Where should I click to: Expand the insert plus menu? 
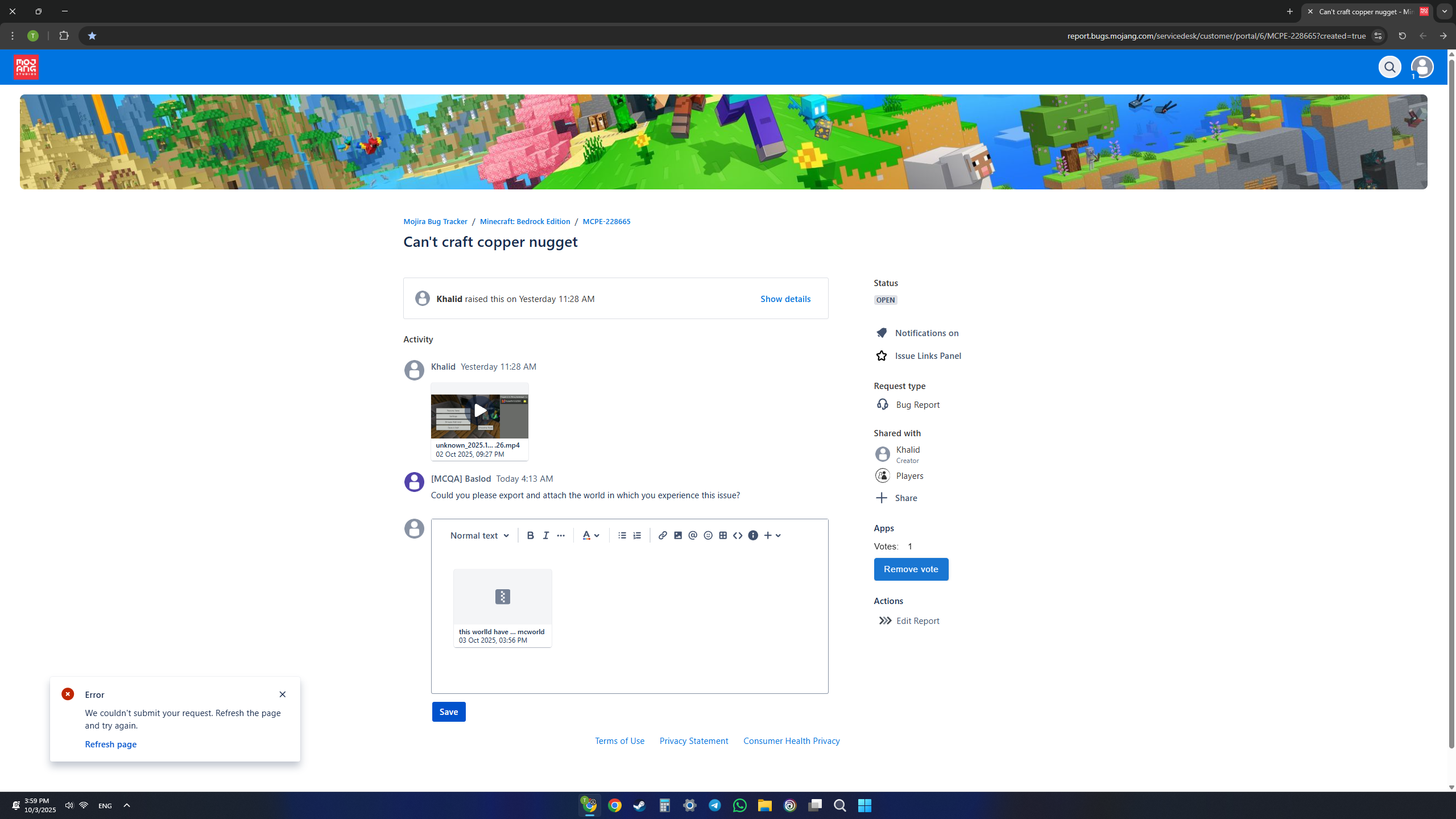click(772, 535)
